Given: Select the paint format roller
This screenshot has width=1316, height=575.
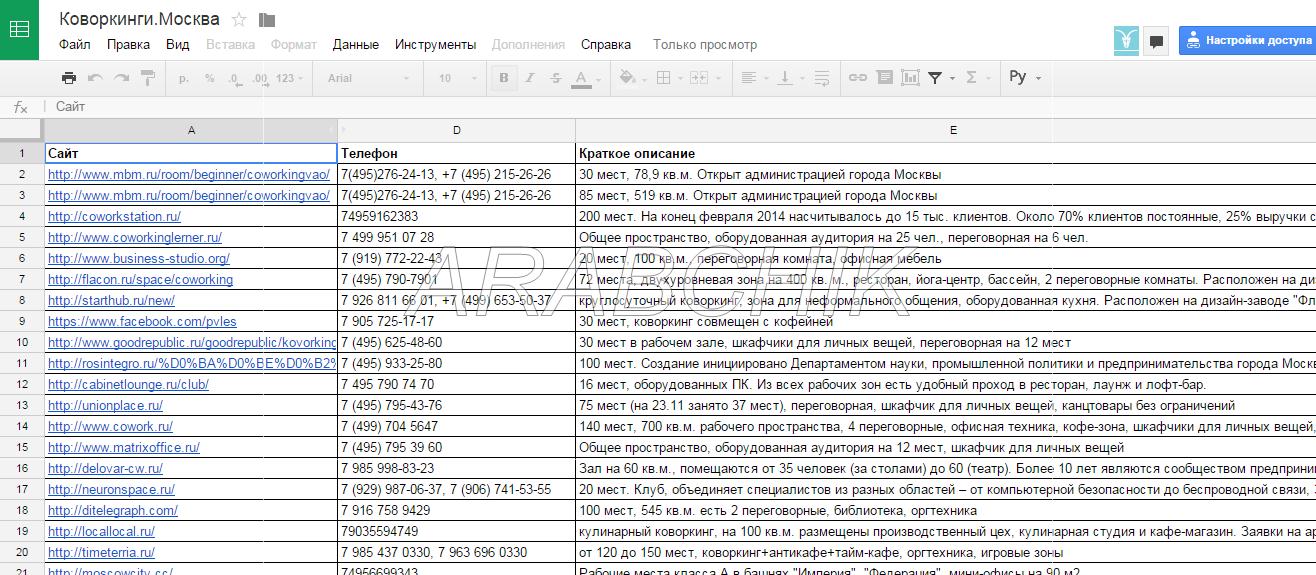Looking at the screenshot, I should coord(148,78).
